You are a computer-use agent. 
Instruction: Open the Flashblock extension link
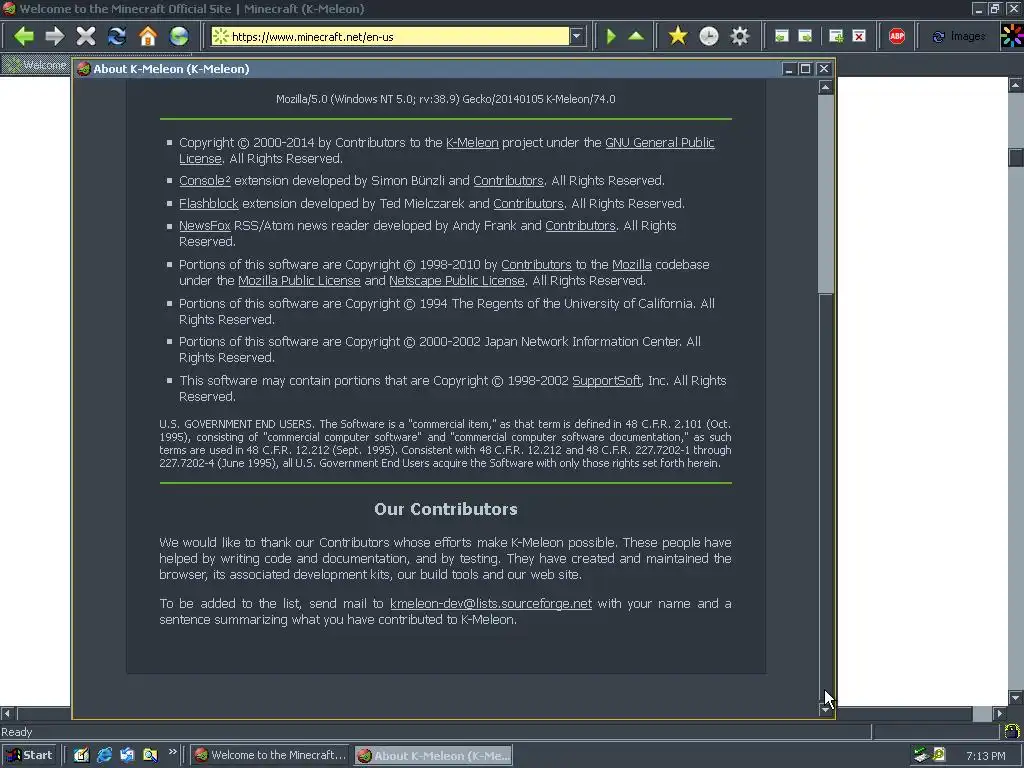209,203
